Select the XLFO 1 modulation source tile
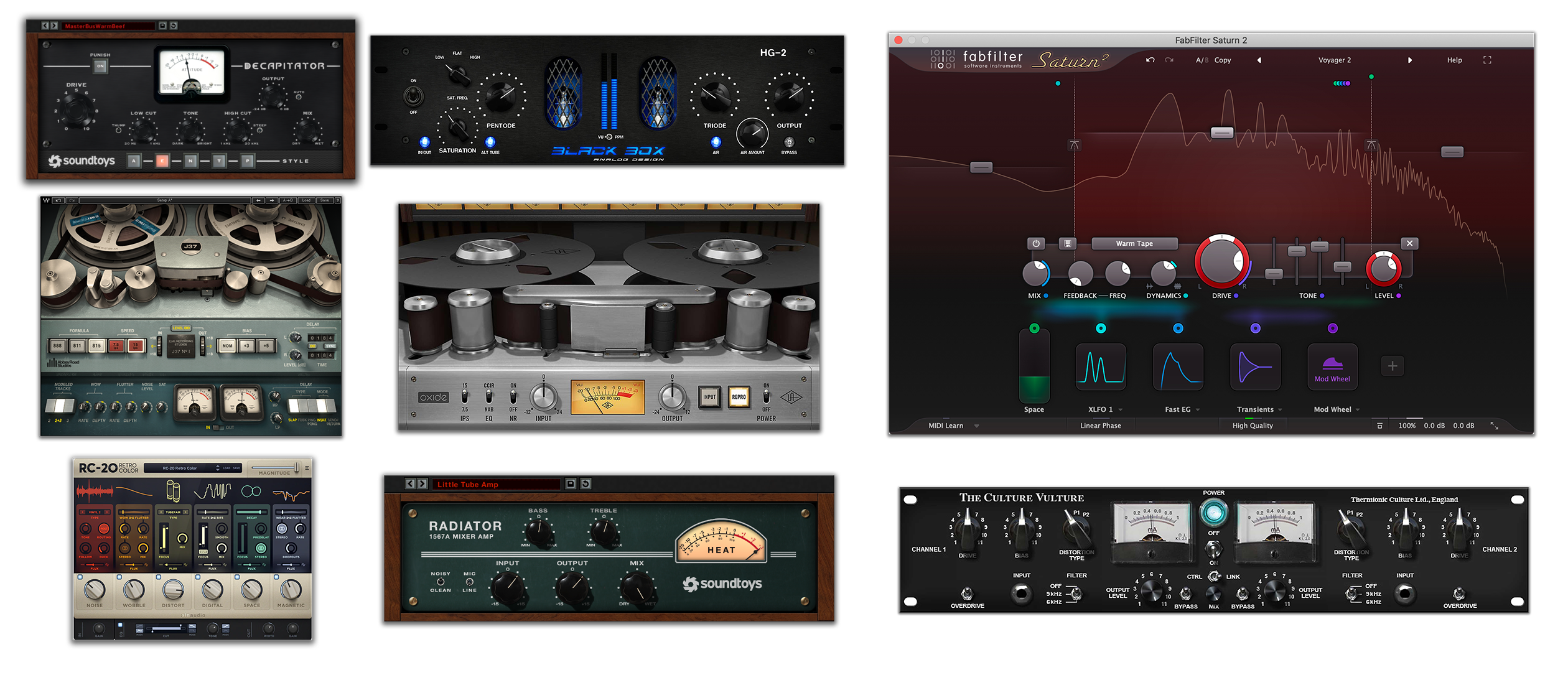The height and width of the screenshot is (680, 1568). (x=1101, y=366)
